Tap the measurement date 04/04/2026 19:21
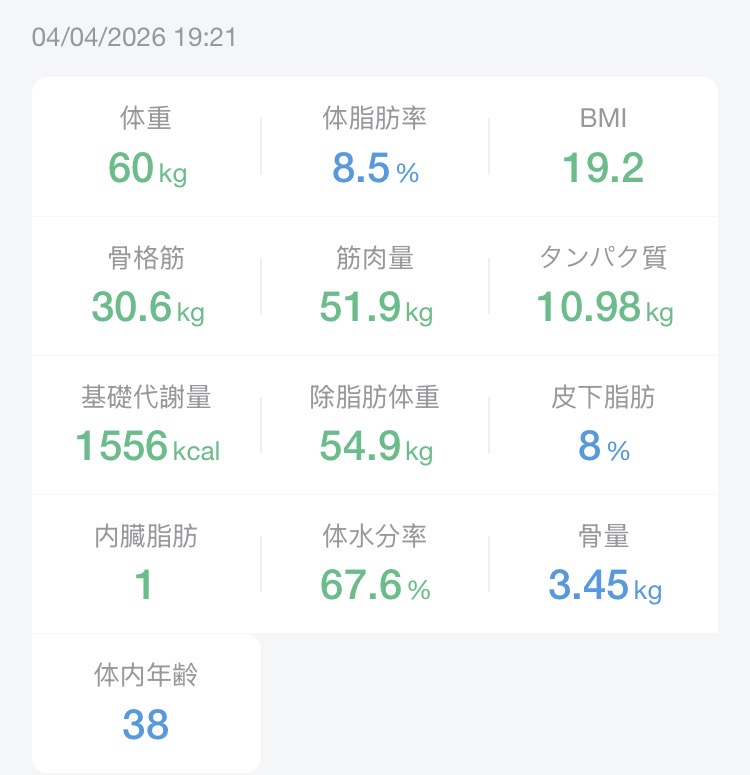The height and width of the screenshot is (775, 750). pos(134,38)
